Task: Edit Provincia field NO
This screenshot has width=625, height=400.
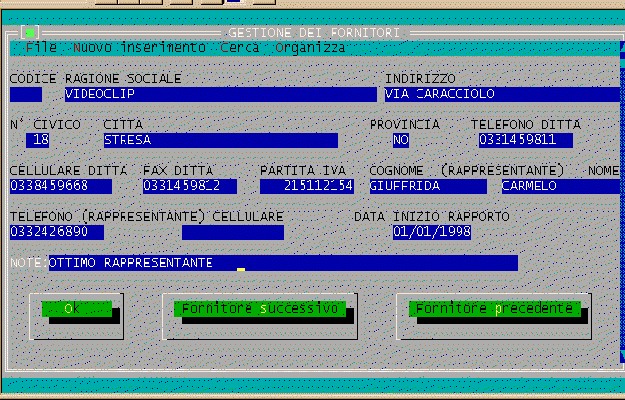Action: click(401, 141)
